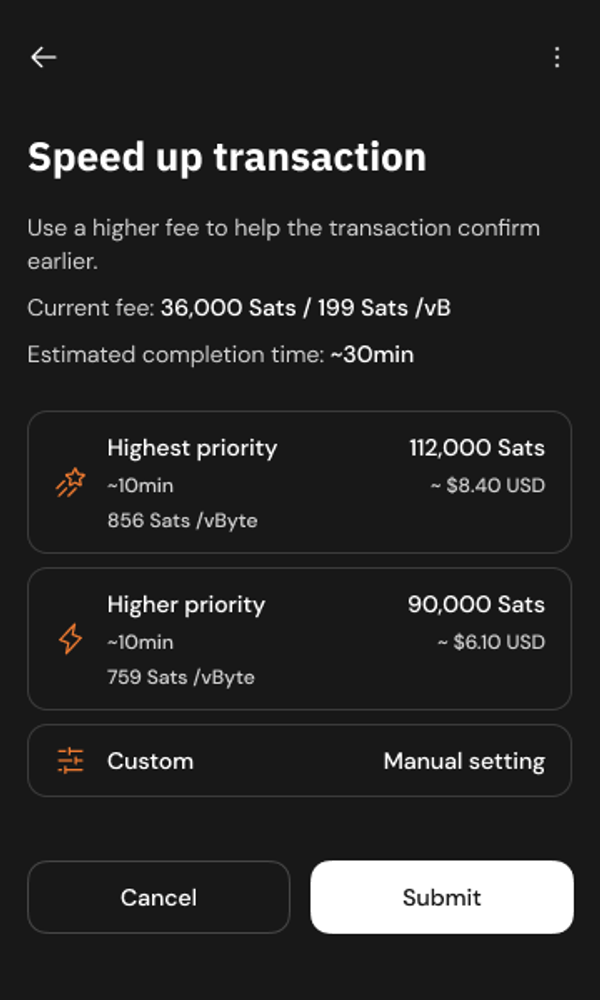Open the three-dot overflow menu

557,57
